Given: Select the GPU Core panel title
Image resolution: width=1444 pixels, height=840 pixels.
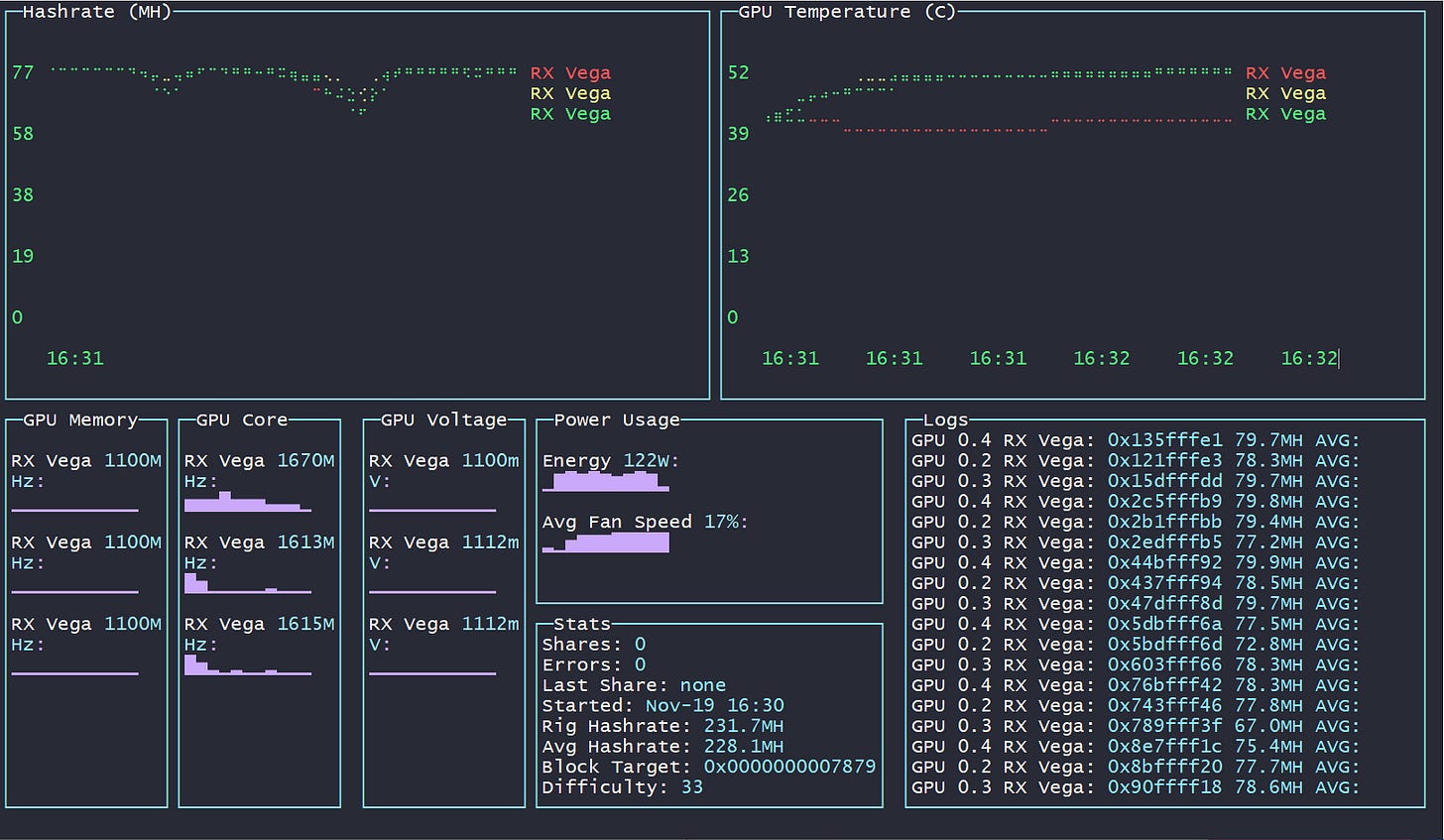Looking at the screenshot, I should [242, 420].
